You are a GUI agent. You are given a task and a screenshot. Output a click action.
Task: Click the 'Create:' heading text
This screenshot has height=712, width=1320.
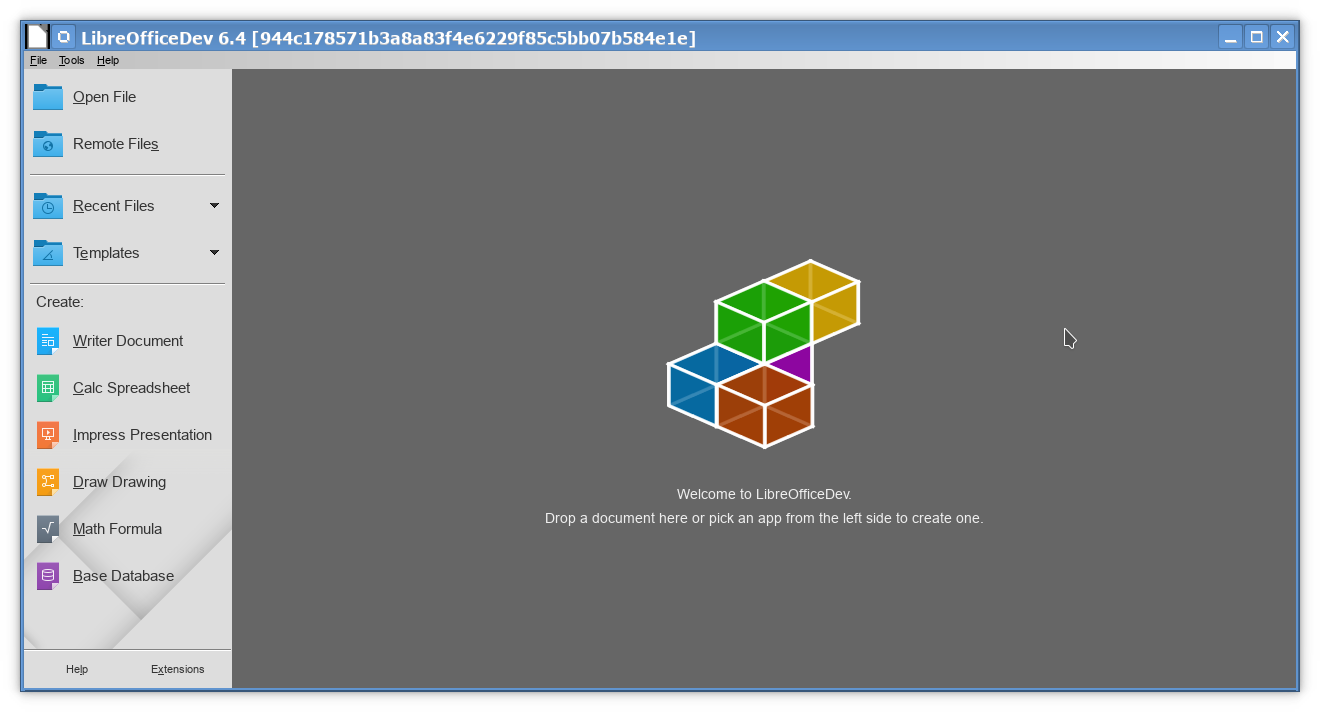pyautogui.click(x=60, y=302)
